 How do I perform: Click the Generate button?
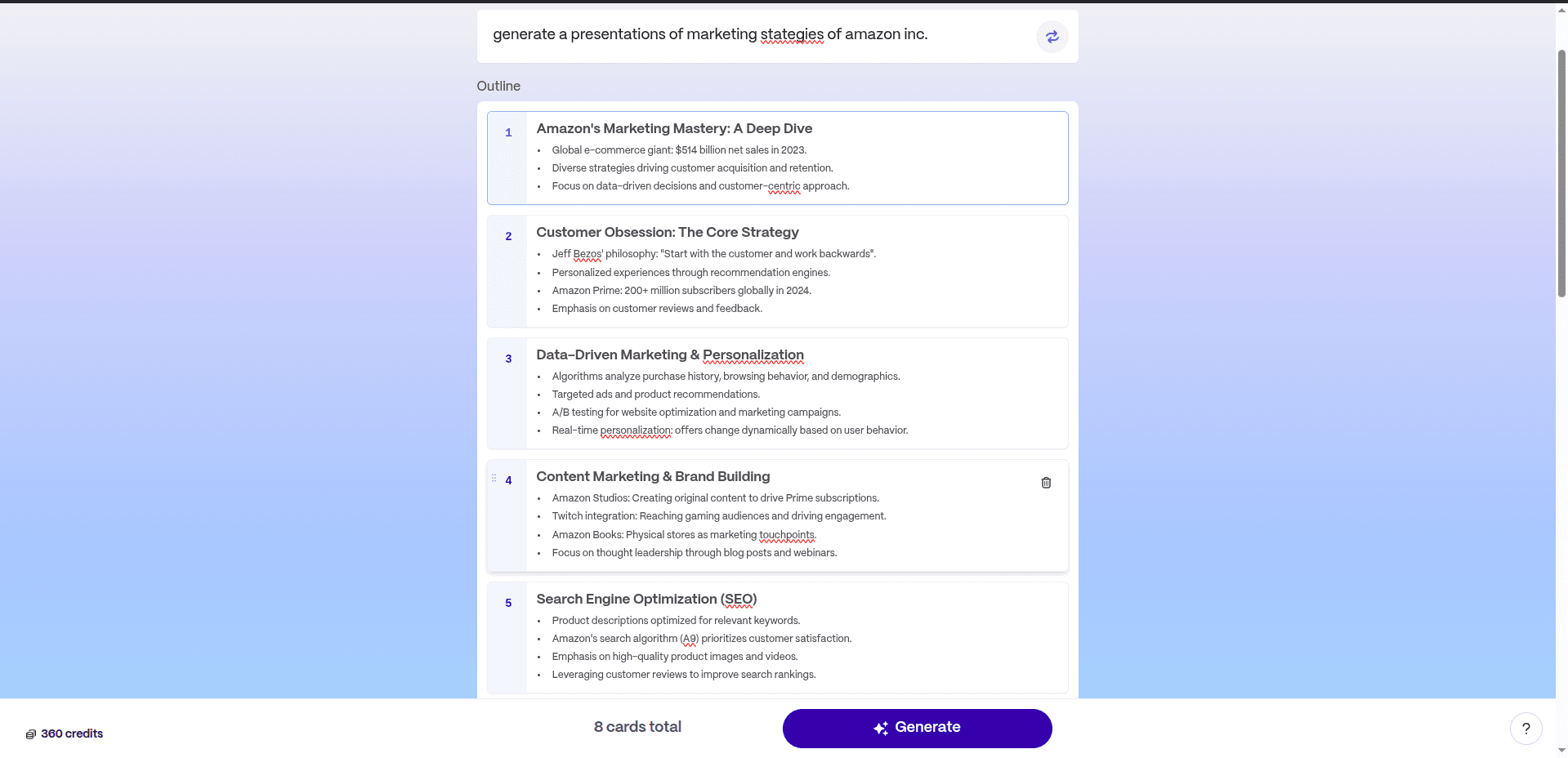tap(917, 728)
